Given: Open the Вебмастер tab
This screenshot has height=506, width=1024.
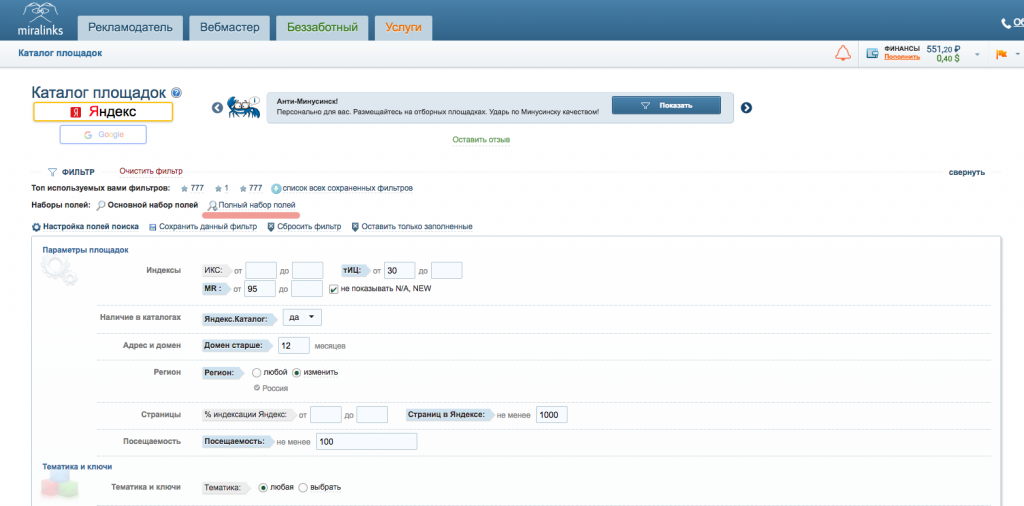Looking at the screenshot, I should click(229, 27).
